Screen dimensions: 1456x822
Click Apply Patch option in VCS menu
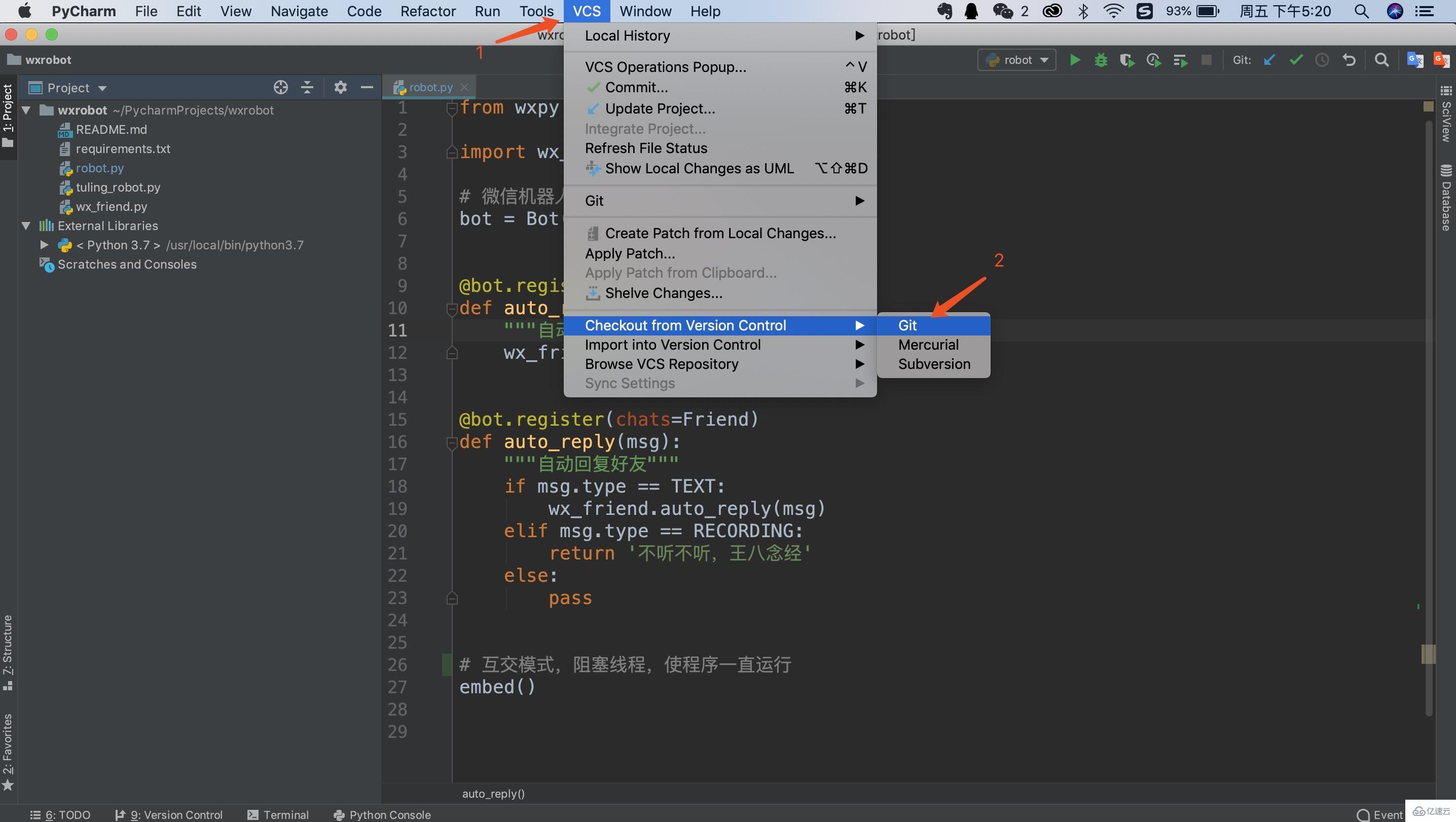coord(631,253)
